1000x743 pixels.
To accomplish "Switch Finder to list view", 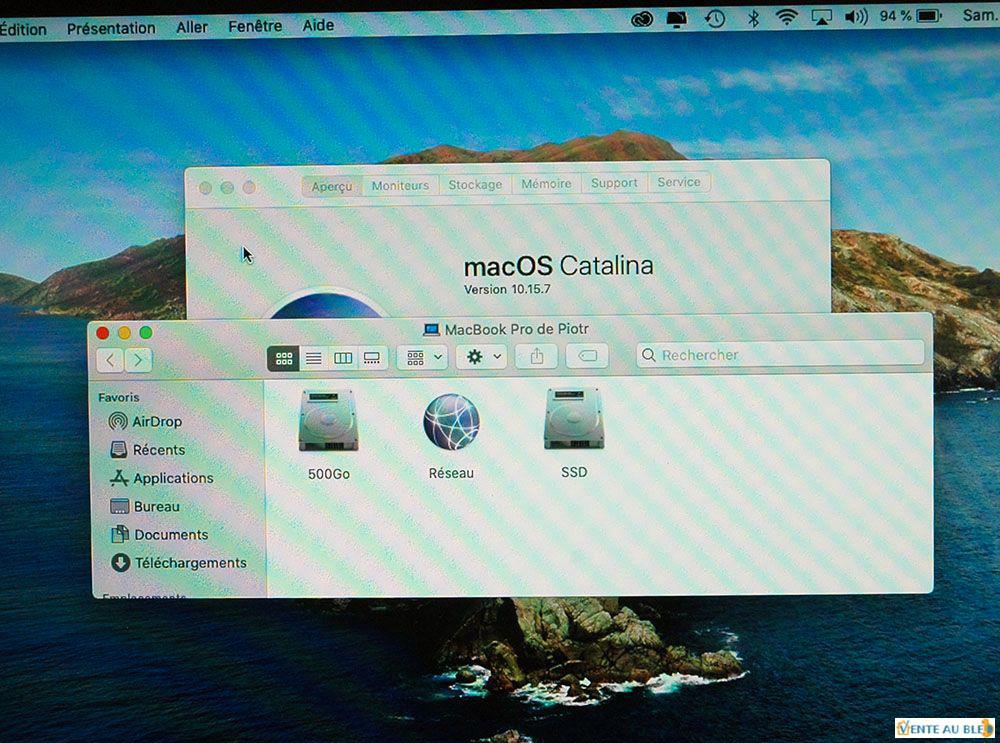I will point(313,358).
